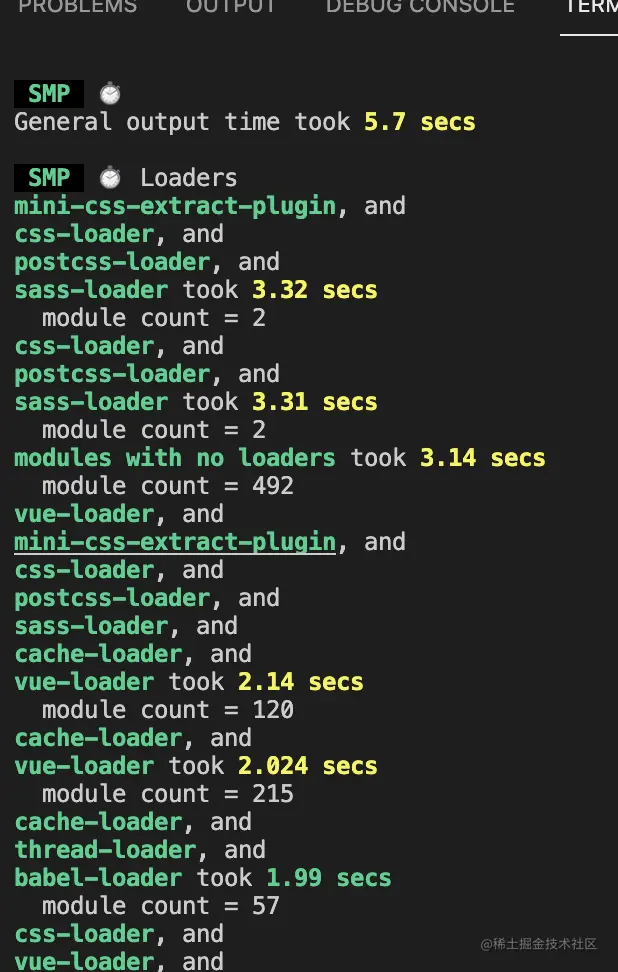Click the stopwatch icon above General output time
Screen dimensions: 618x972
110,94
